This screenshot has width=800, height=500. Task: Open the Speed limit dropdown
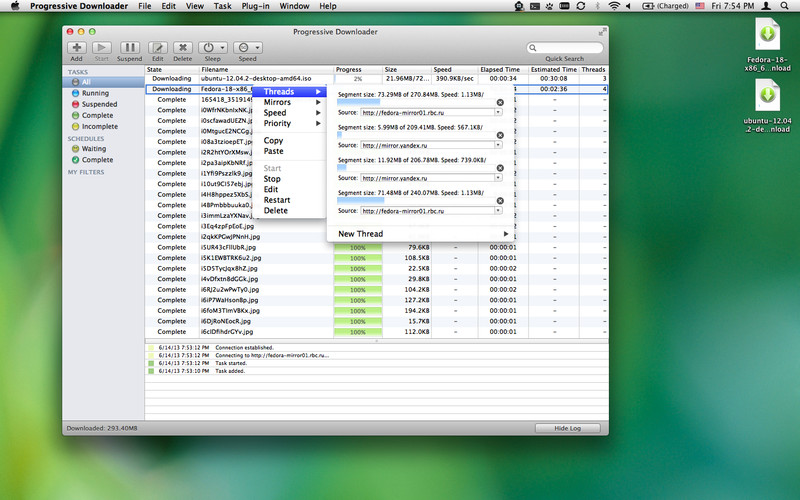click(248, 48)
